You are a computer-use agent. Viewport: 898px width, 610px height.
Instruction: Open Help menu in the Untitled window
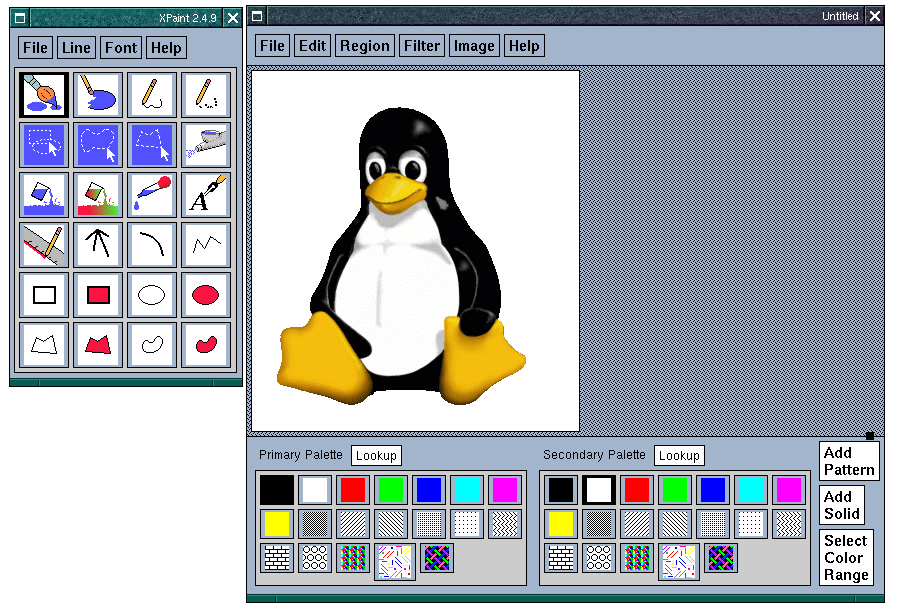tap(524, 45)
